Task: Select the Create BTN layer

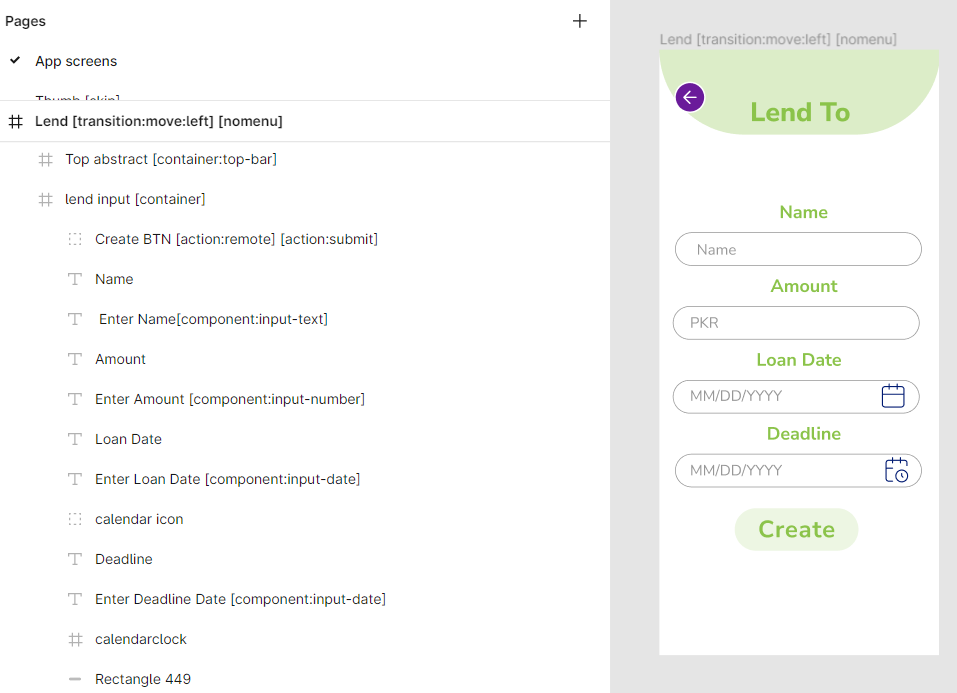Action: coord(236,239)
